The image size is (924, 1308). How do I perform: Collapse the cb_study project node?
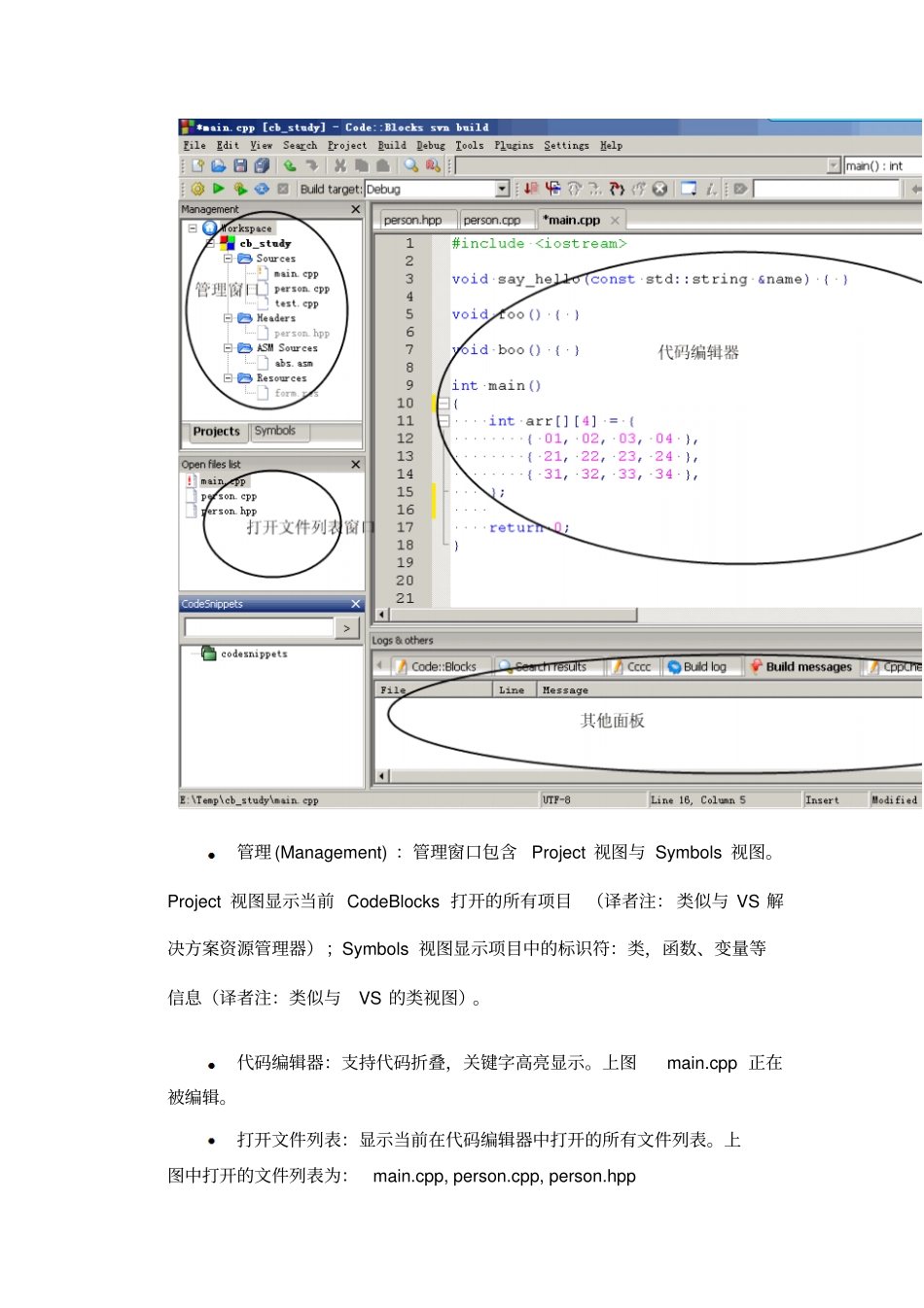[210, 243]
